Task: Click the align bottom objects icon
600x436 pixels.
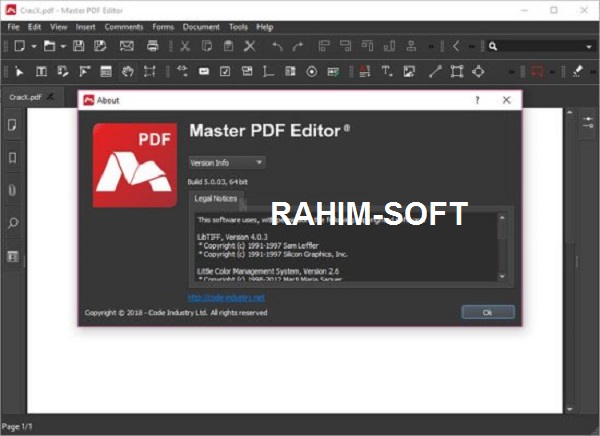Action: pos(389,46)
